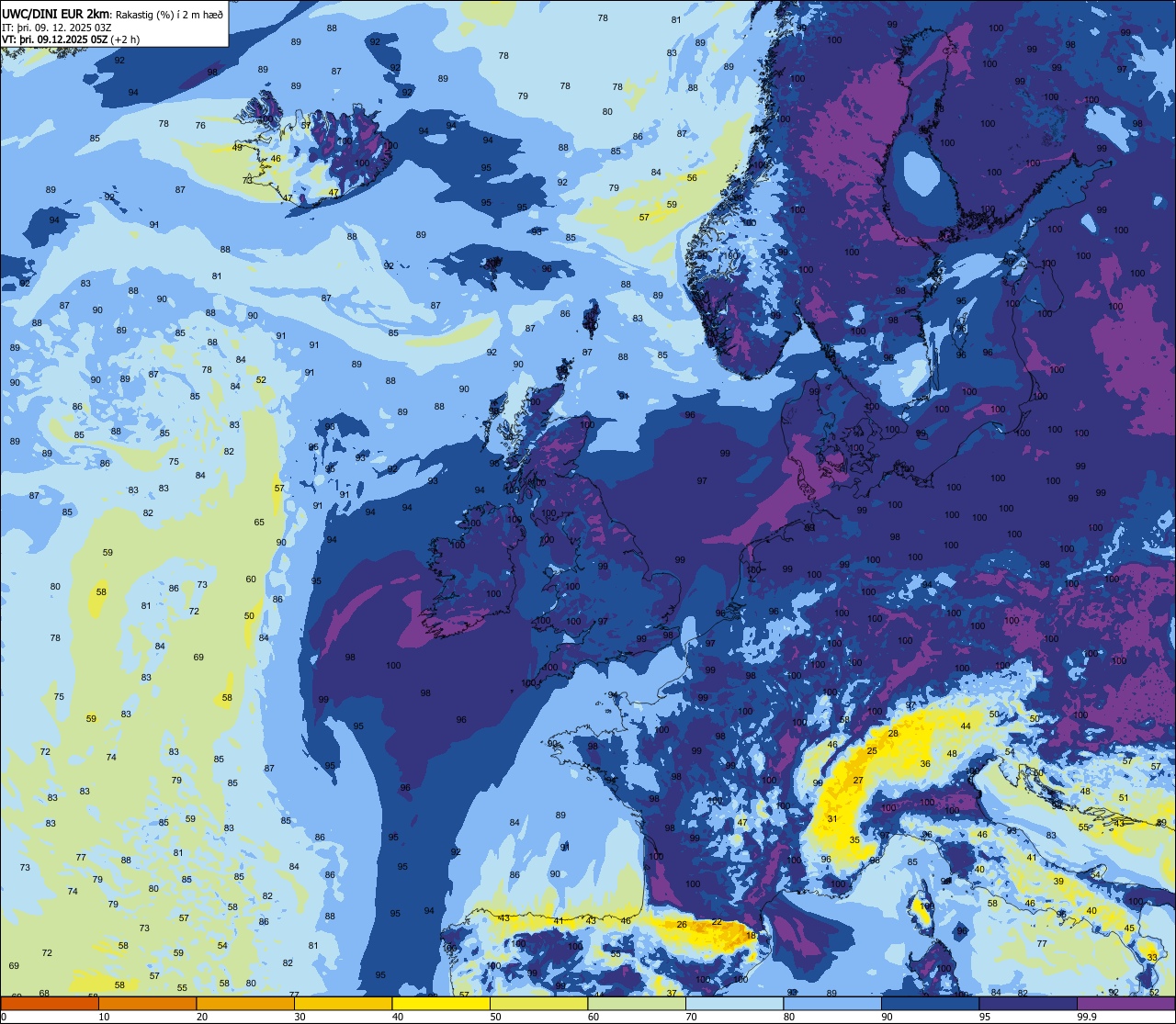Click the 70–80 percent pale blue legend segment
Image resolution: width=1176 pixels, height=1024 pixels.
734,1003
